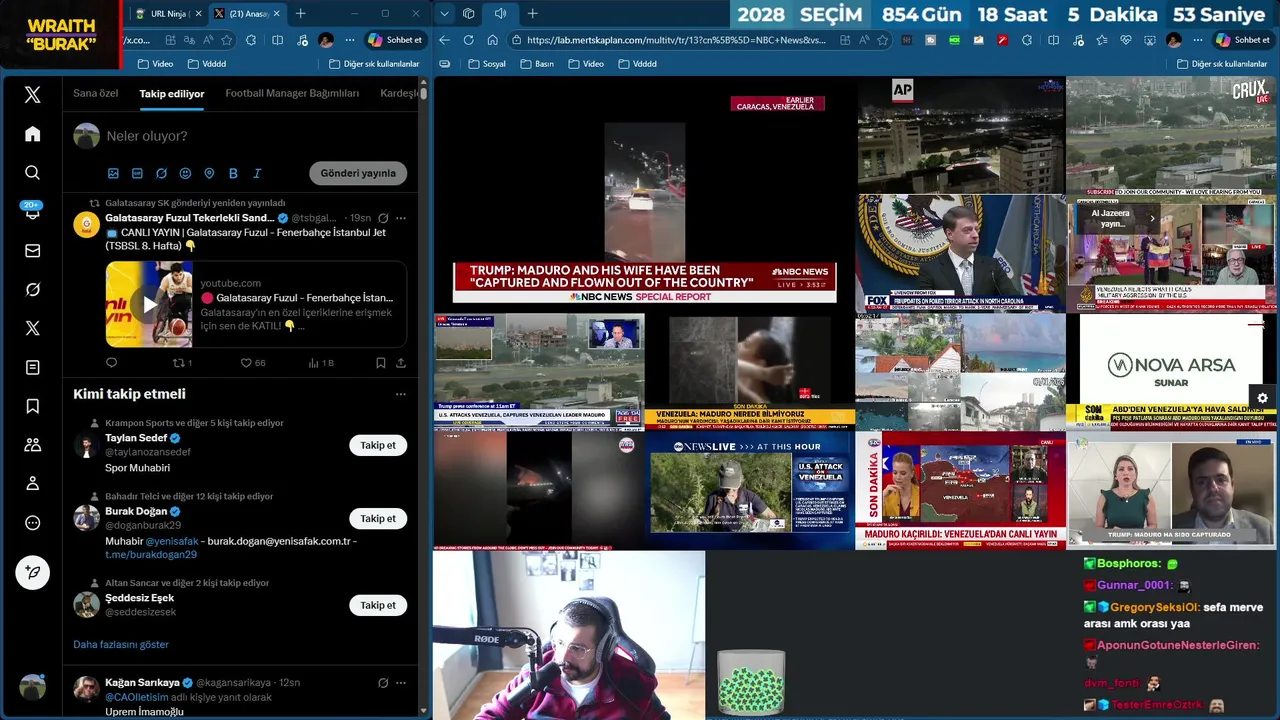Image resolution: width=1280 pixels, height=720 pixels.
Task: Open Football Manager Bağımlıları tab
Action: tap(292, 93)
